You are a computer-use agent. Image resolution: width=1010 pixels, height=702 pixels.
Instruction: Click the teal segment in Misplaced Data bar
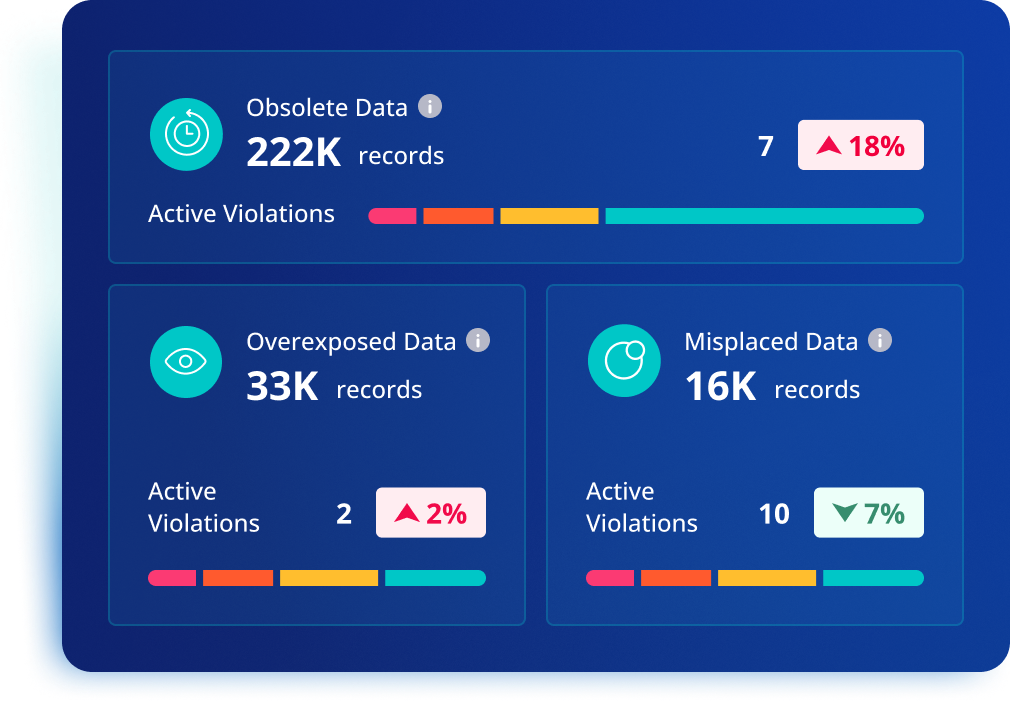tap(873, 578)
